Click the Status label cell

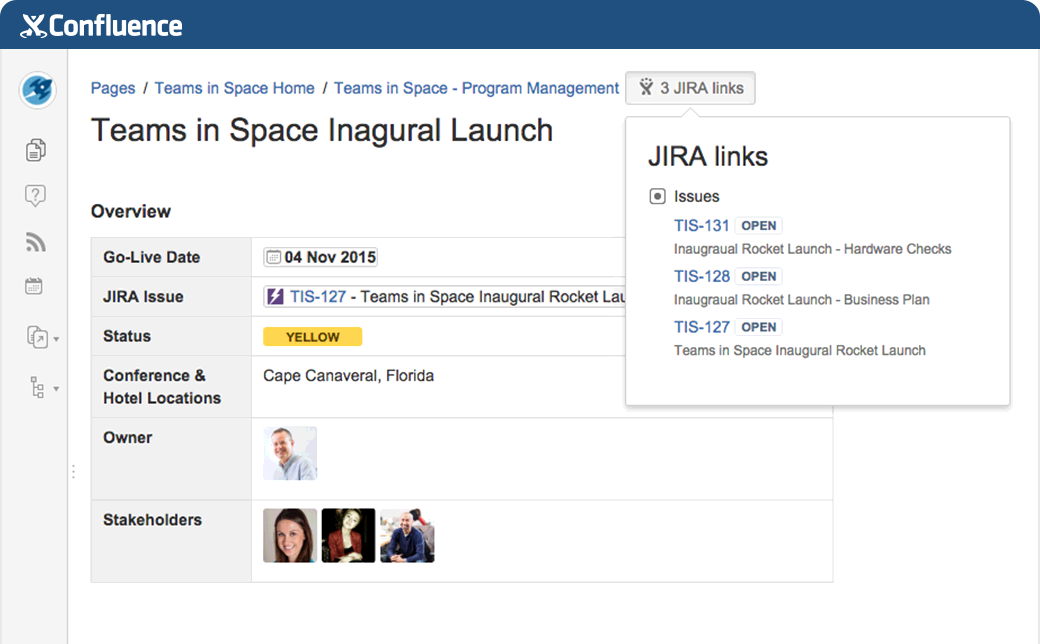pos(171,336)
